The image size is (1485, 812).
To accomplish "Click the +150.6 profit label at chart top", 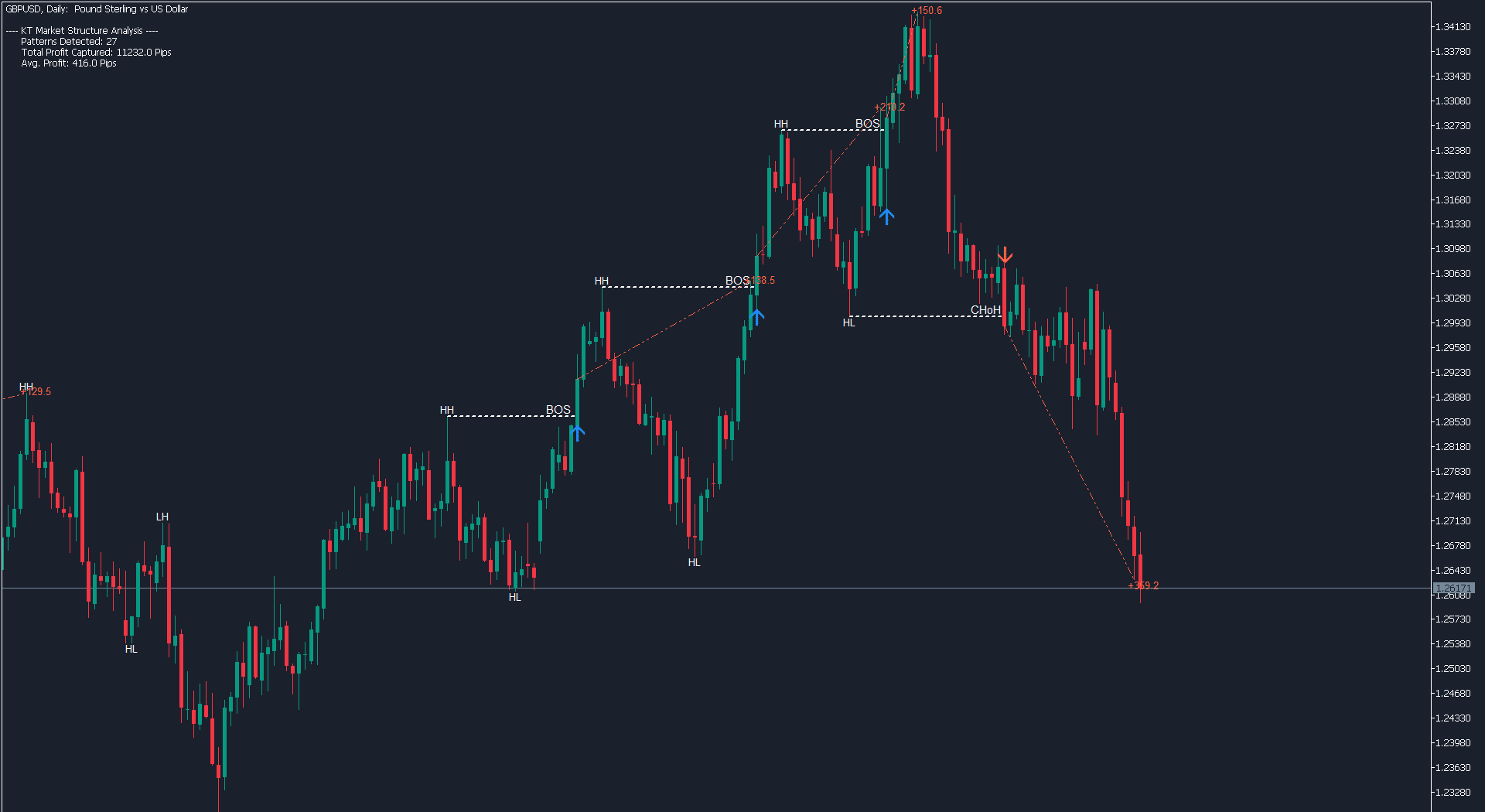I will pos(927,11).
